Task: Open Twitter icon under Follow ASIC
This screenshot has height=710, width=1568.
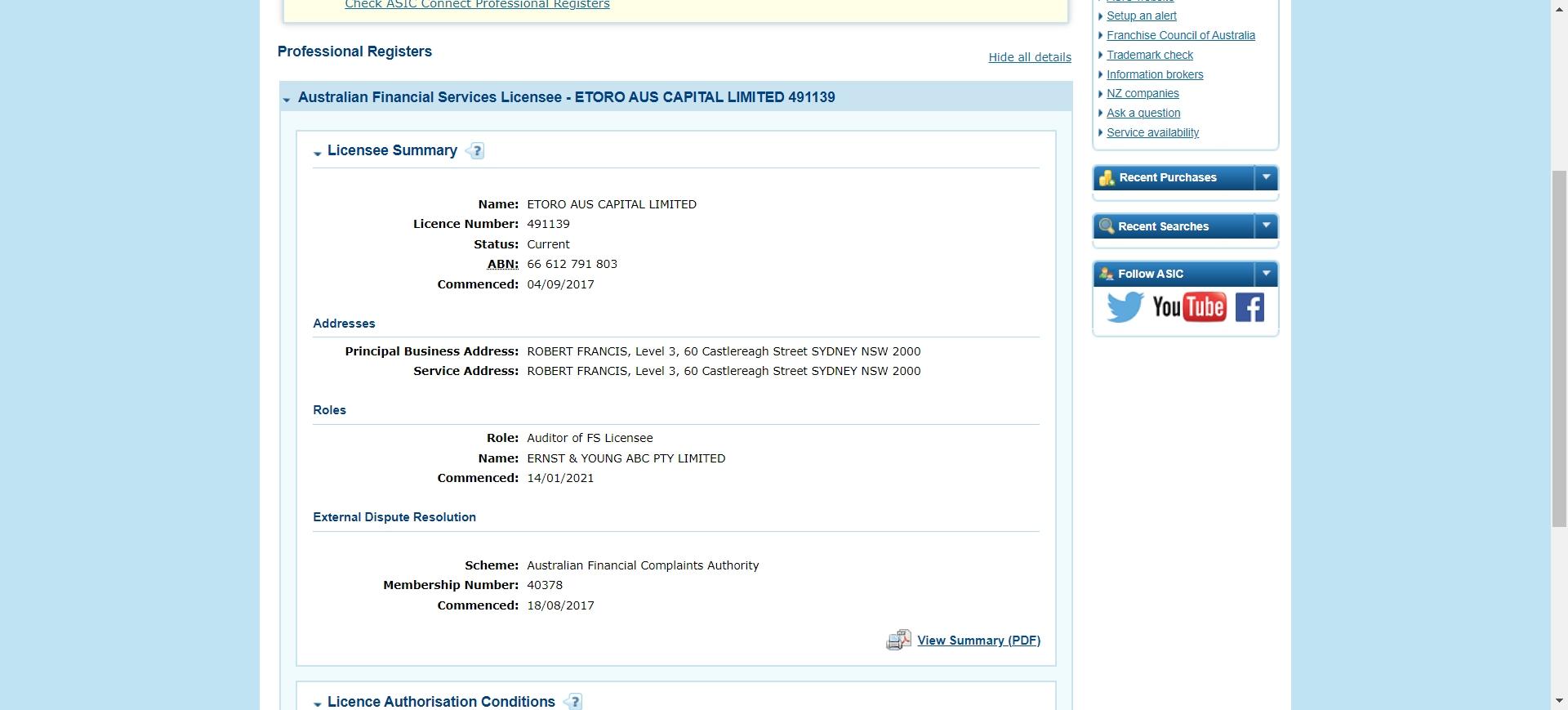Action: (x=1125, y=307)
